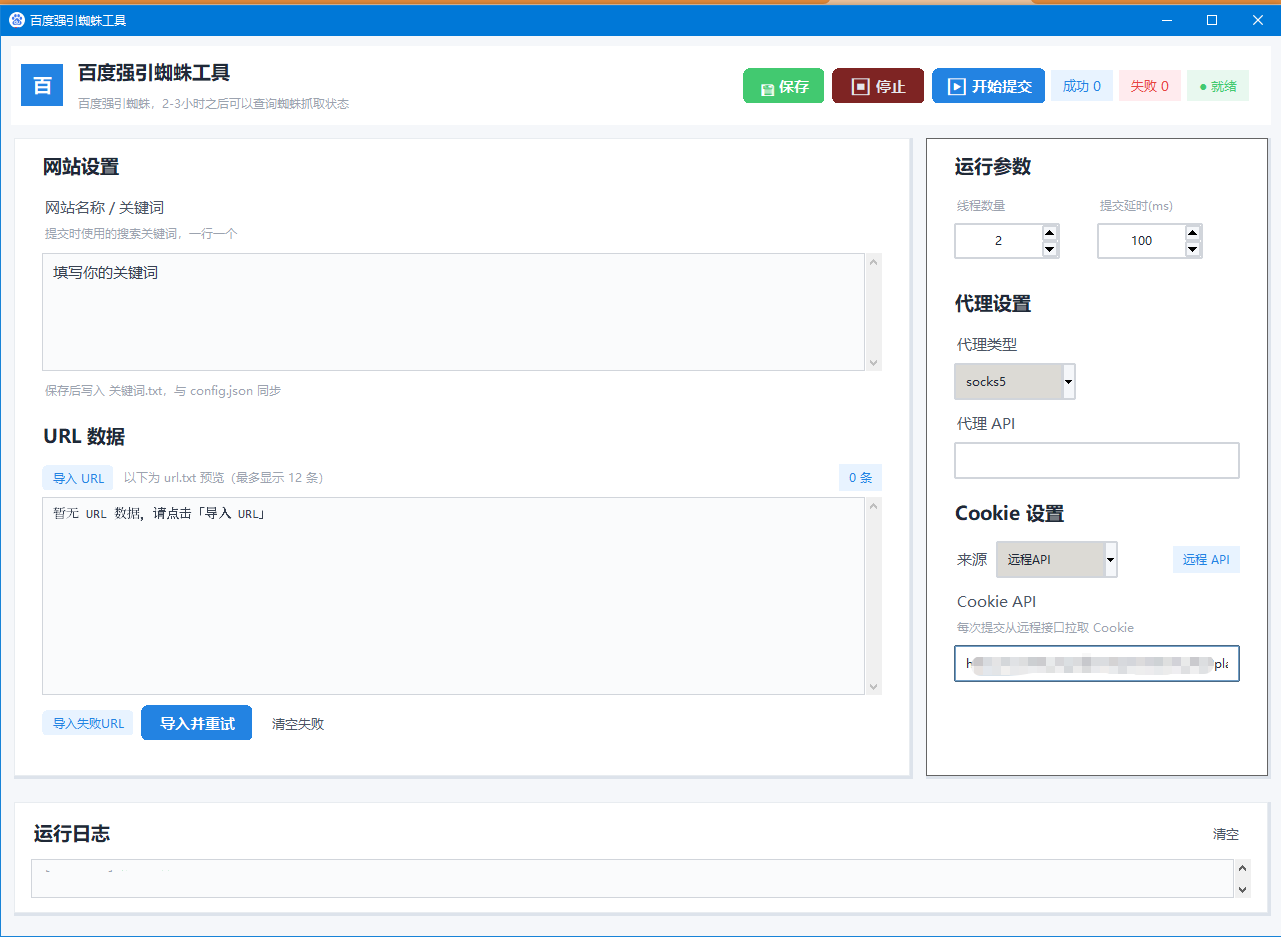Click the 导入并重试 button

pyautogui.click(x=197, y=723)
